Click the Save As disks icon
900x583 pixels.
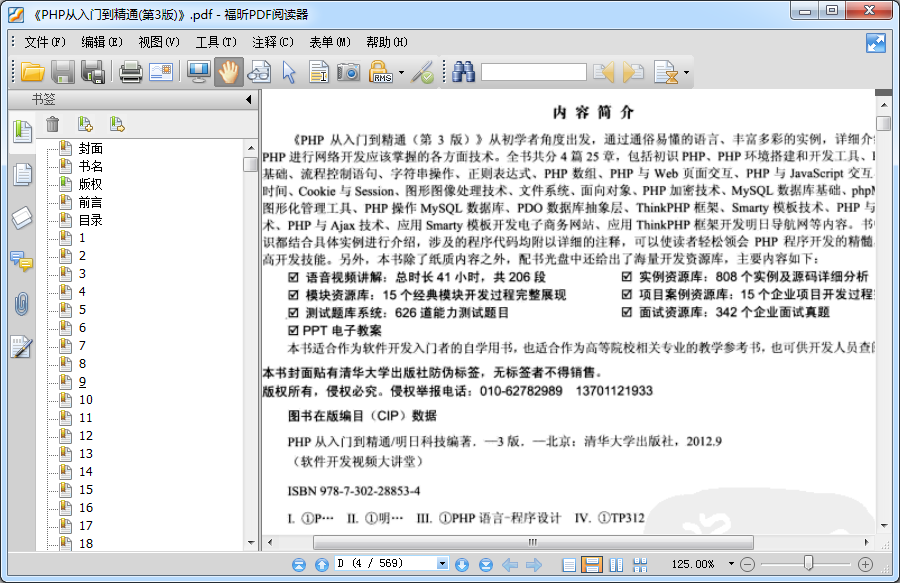pyautogui.click(x=92, y=72)
